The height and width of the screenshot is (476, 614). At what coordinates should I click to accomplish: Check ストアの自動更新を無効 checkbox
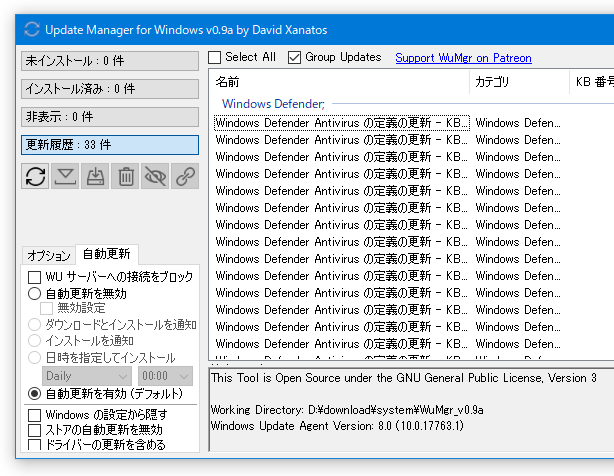tap(34, 430)
